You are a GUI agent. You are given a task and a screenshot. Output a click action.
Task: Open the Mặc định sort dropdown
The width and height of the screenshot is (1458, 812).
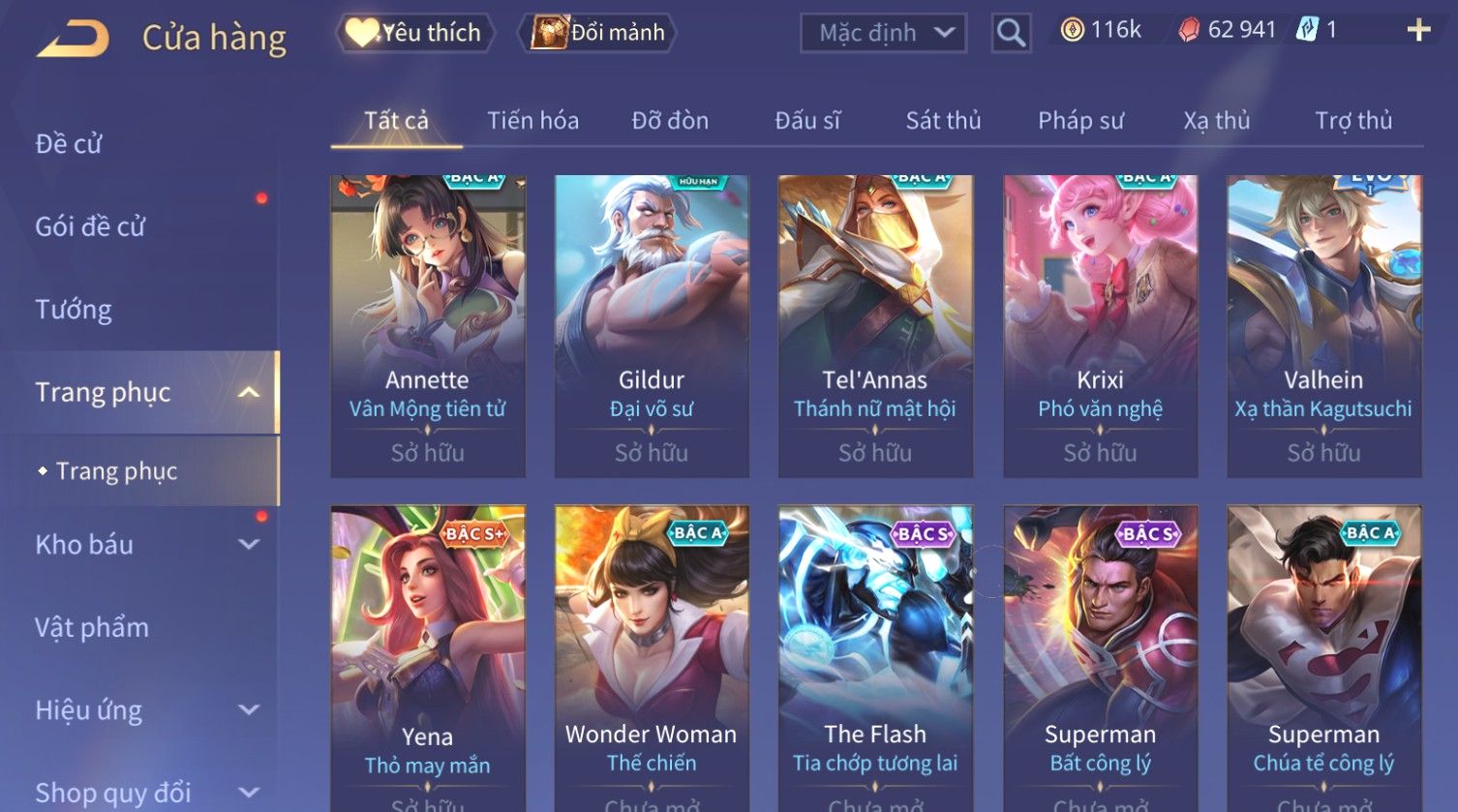pos(883,34)
